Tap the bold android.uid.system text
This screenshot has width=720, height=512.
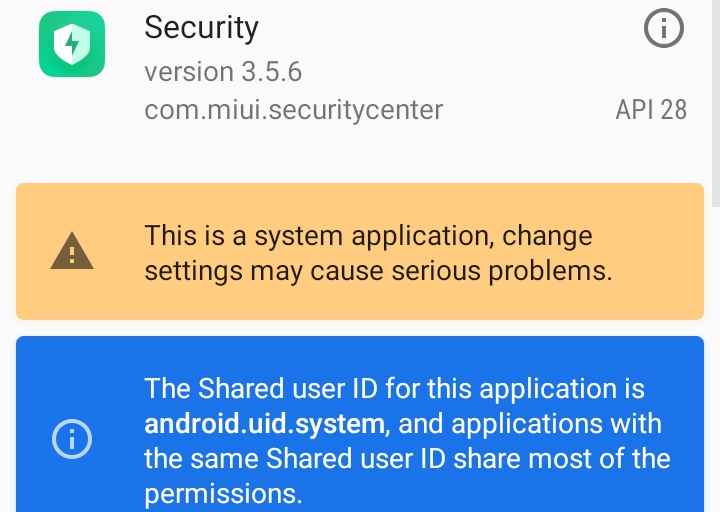coord(264,424)
